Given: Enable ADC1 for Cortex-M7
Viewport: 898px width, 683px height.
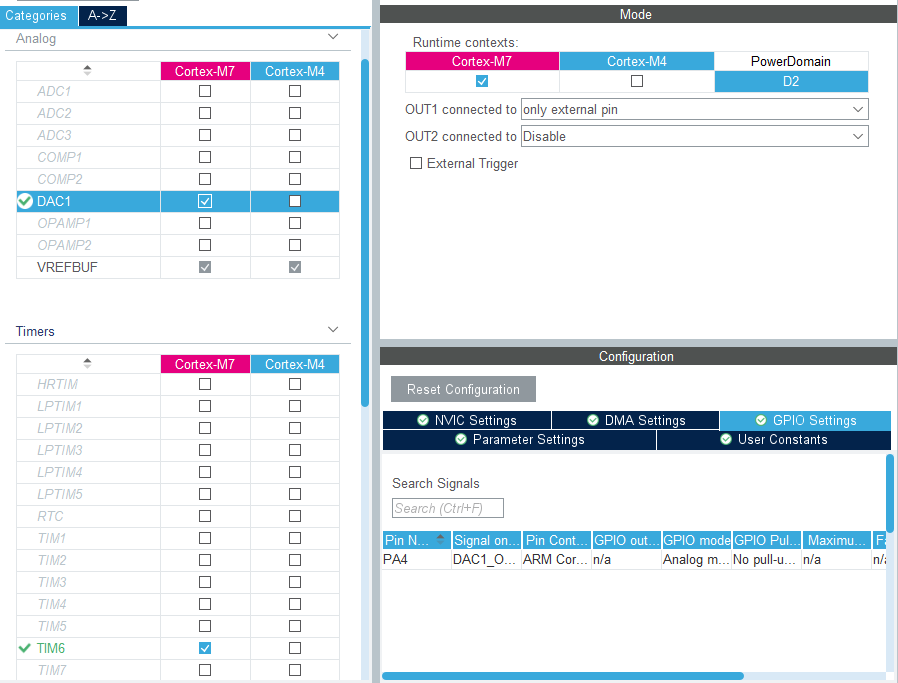Looking at the screenshot, I should (205, 91).
